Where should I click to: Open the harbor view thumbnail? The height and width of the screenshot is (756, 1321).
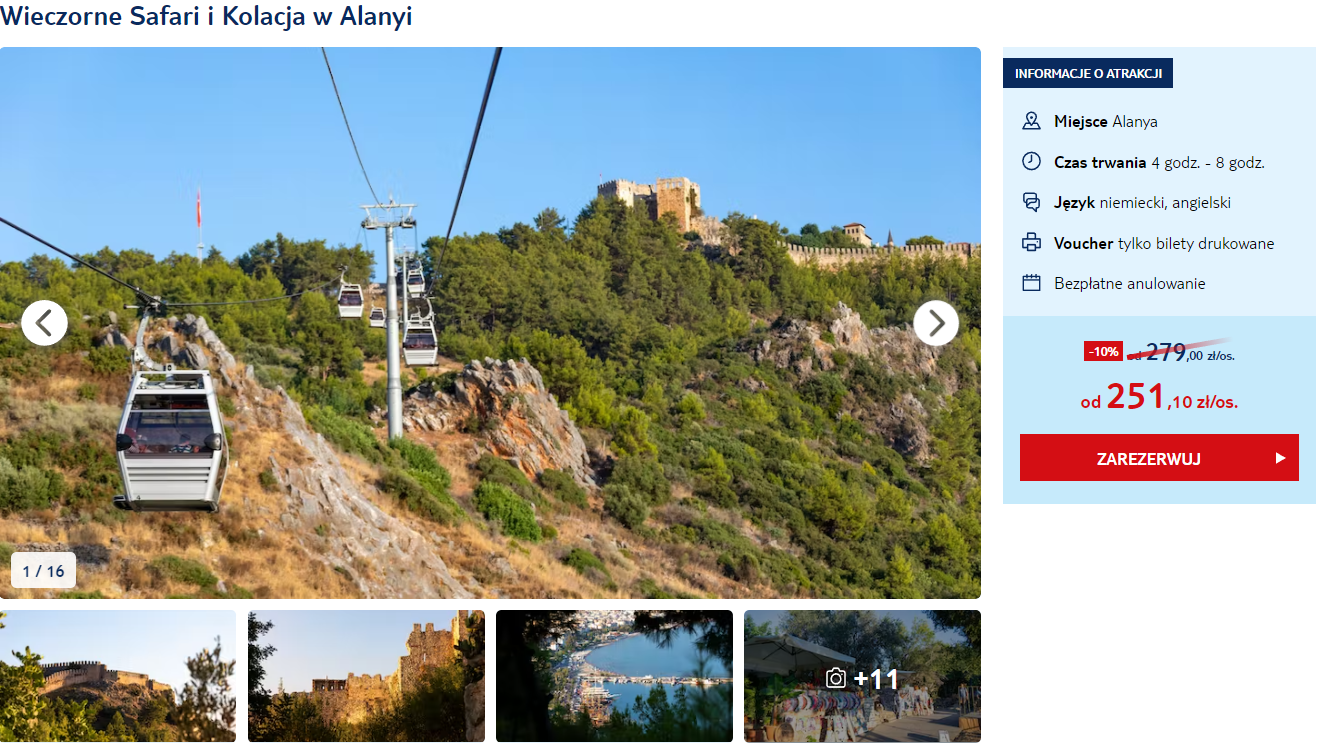click(x=614, y=676)
